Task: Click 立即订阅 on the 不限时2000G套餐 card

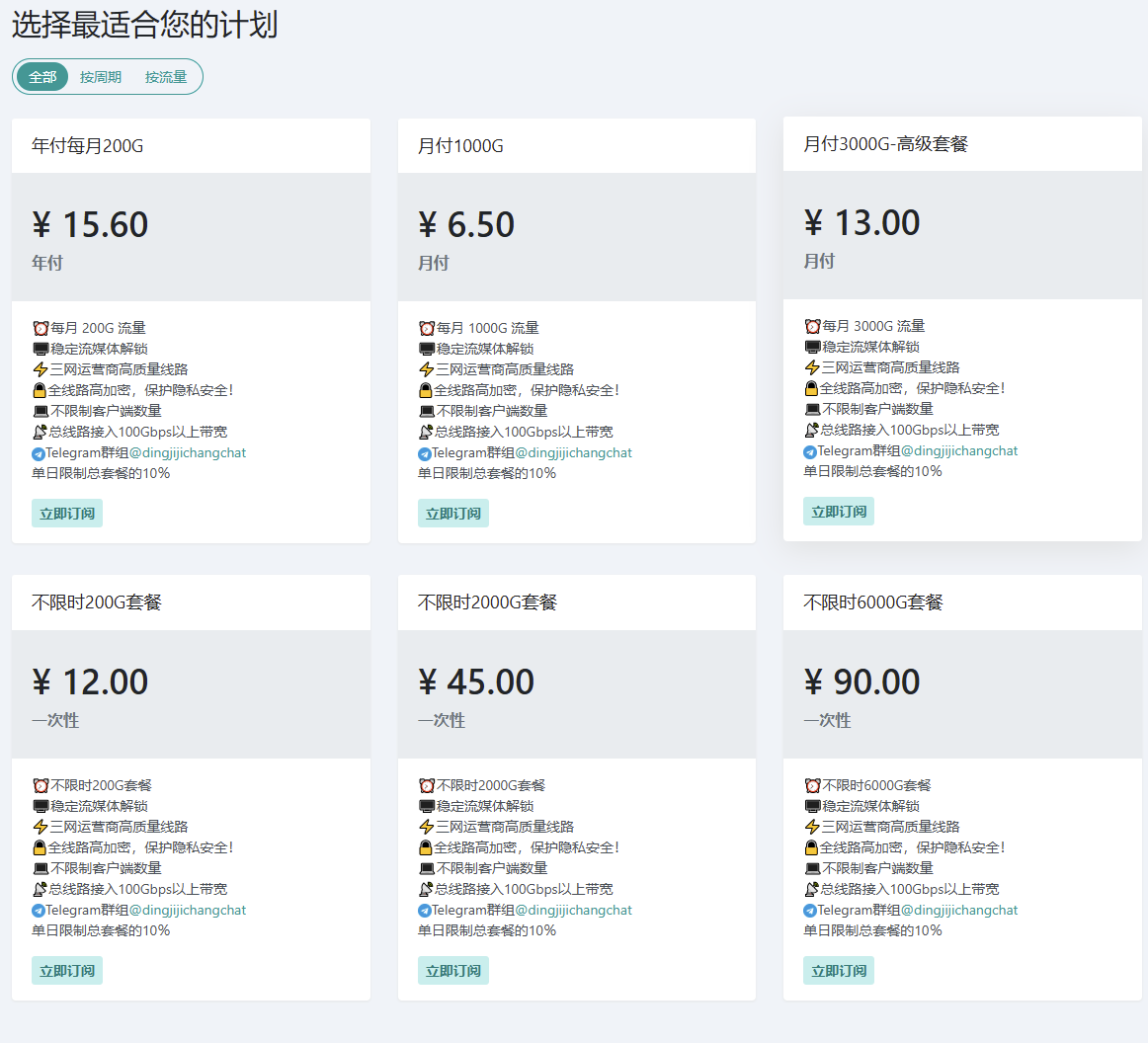Action: click(453, 971)
